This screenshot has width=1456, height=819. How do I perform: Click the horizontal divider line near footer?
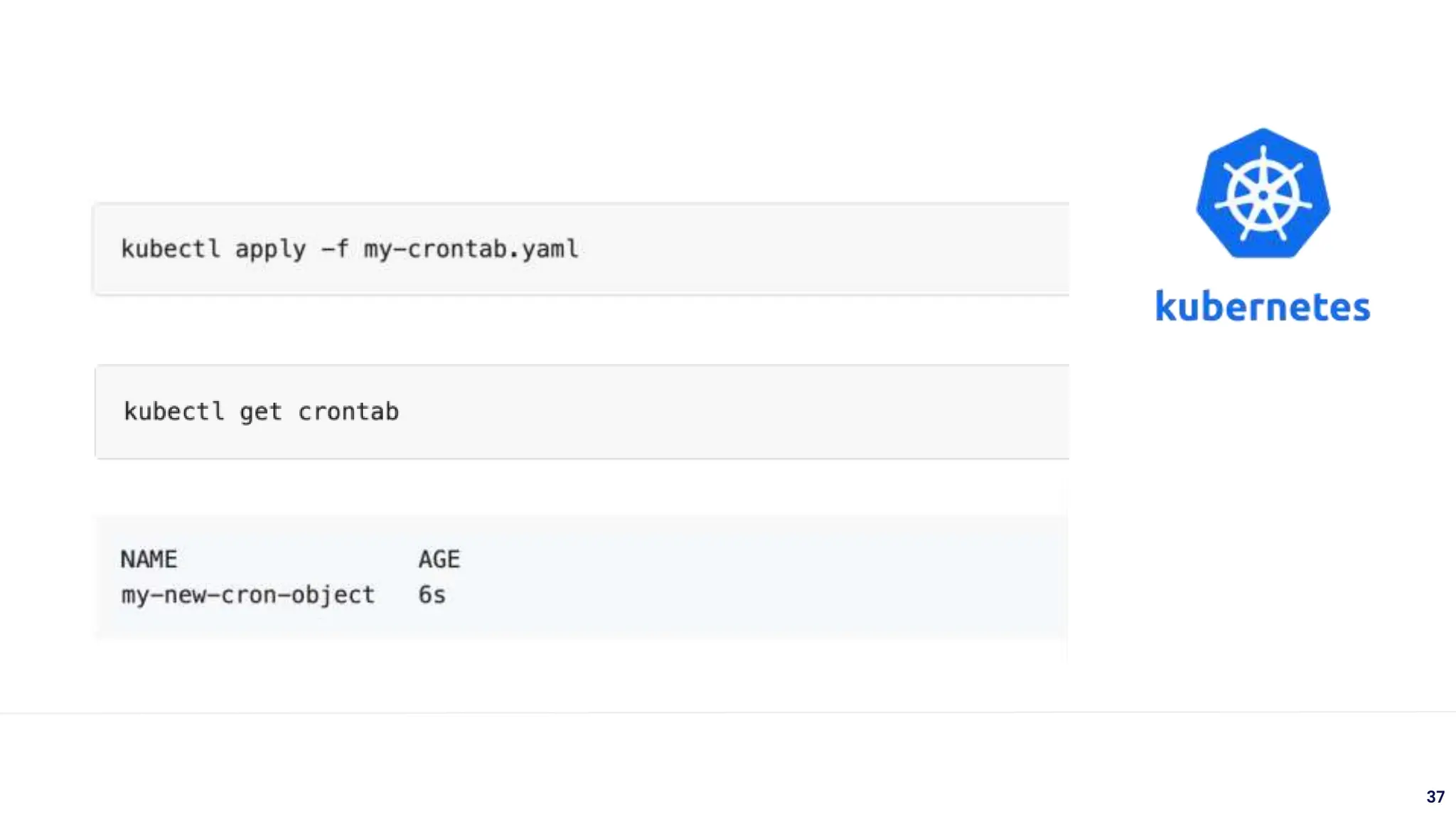tap(728, 712)
